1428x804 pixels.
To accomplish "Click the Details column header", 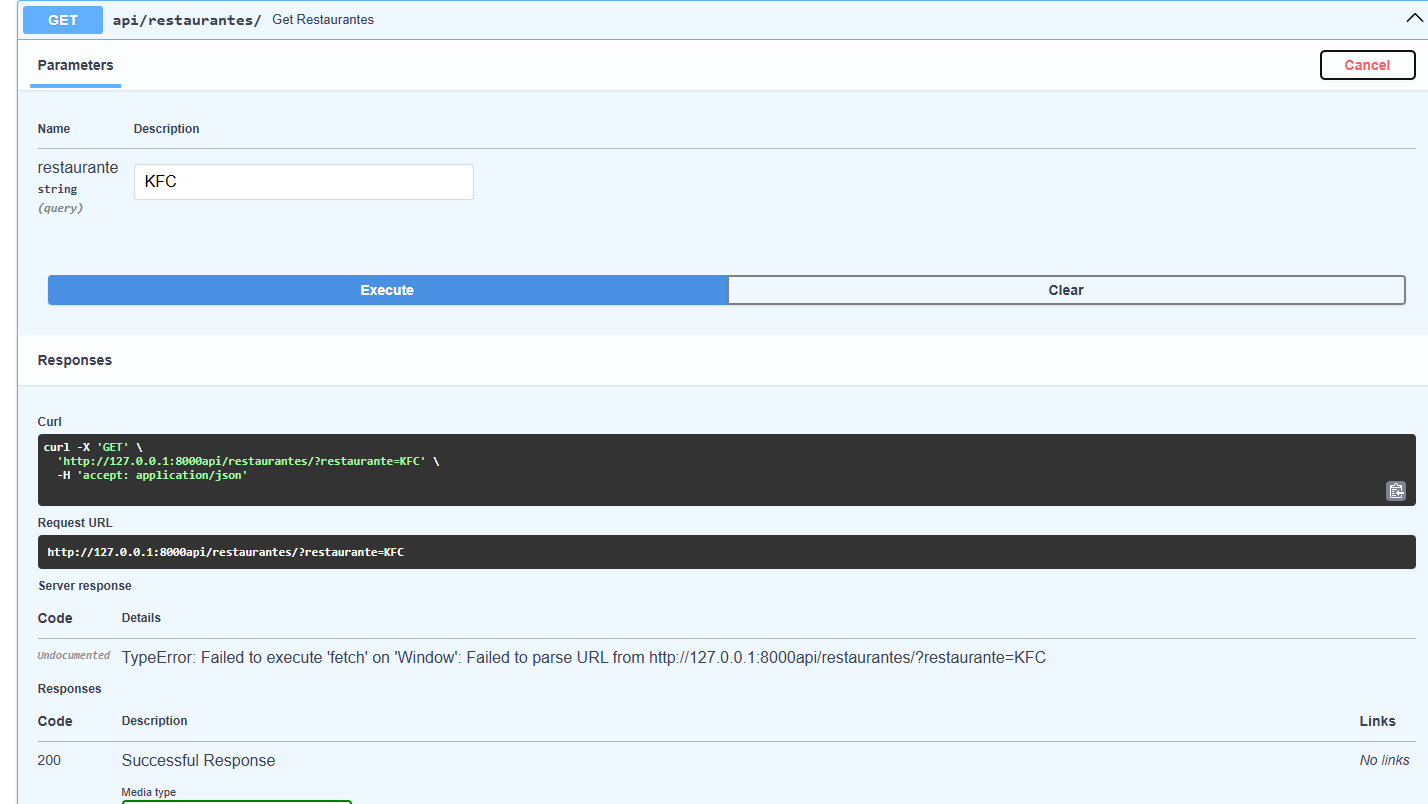I will point(141,618).
